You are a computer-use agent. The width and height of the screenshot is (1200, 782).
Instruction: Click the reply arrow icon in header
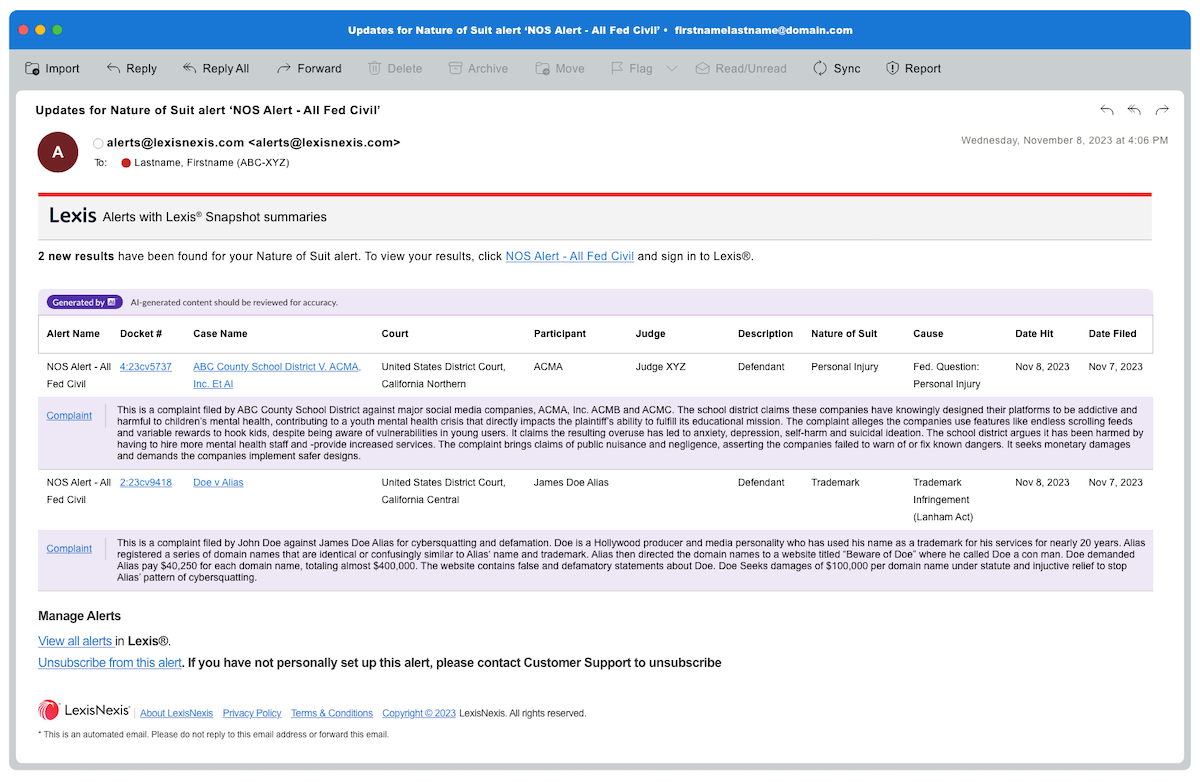coord(1107,110)
